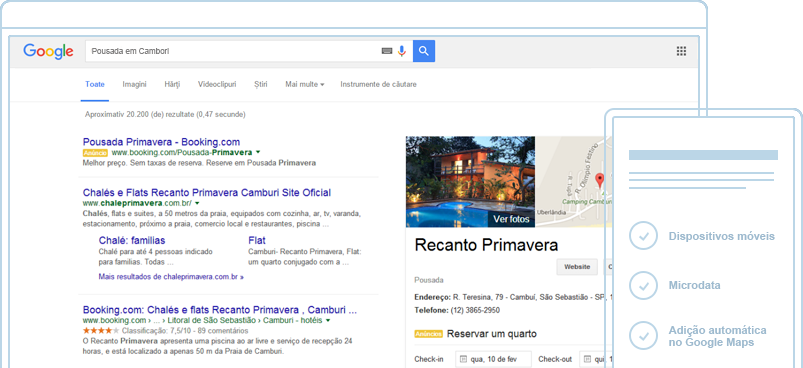The width and height of the screenshot is (803, 368).
Task: Click Ver fotos on the pousada photo
Action: (511, 219)
